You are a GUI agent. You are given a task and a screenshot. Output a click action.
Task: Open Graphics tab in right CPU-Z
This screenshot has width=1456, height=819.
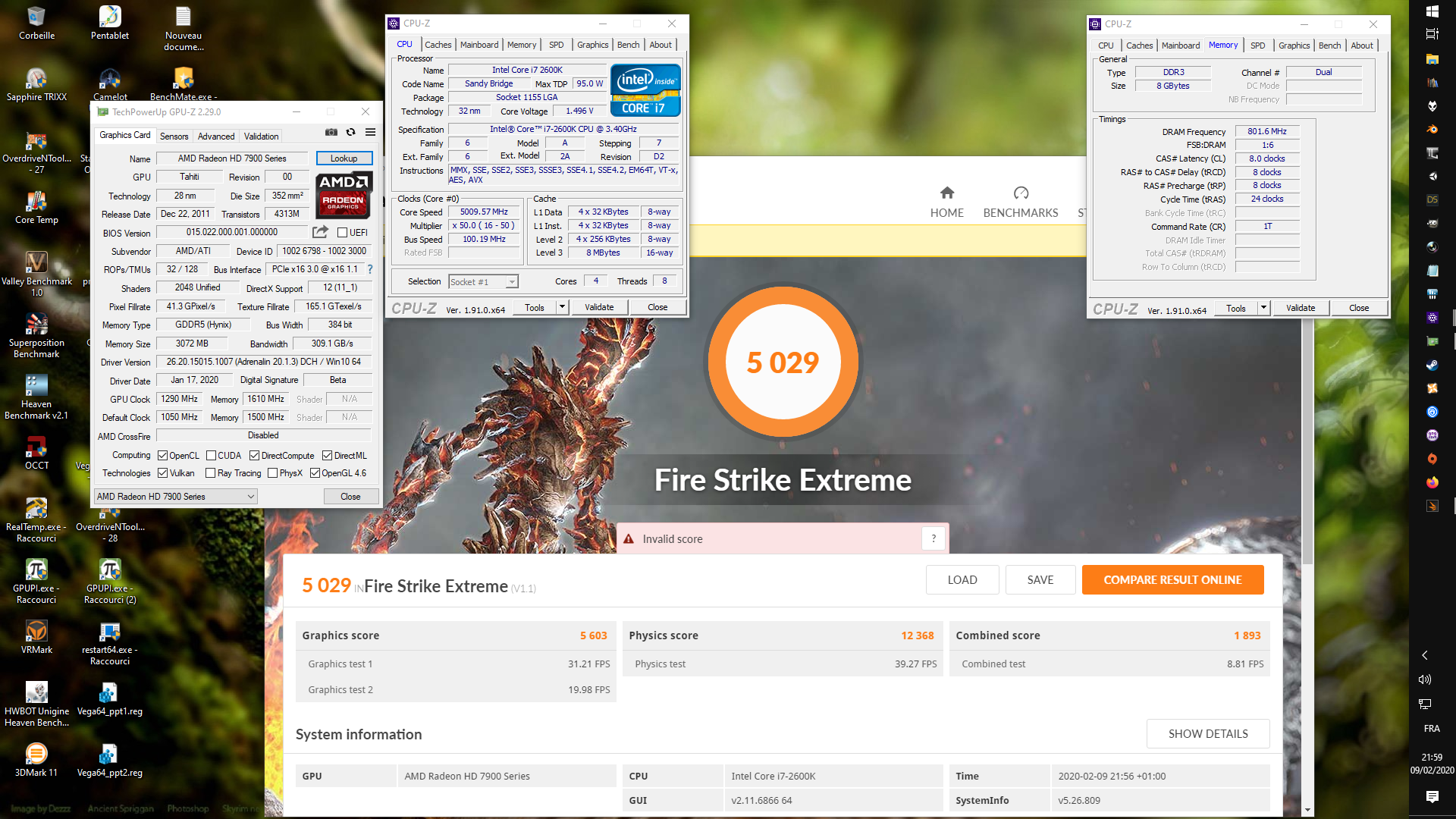click(x=1294, y=45)
